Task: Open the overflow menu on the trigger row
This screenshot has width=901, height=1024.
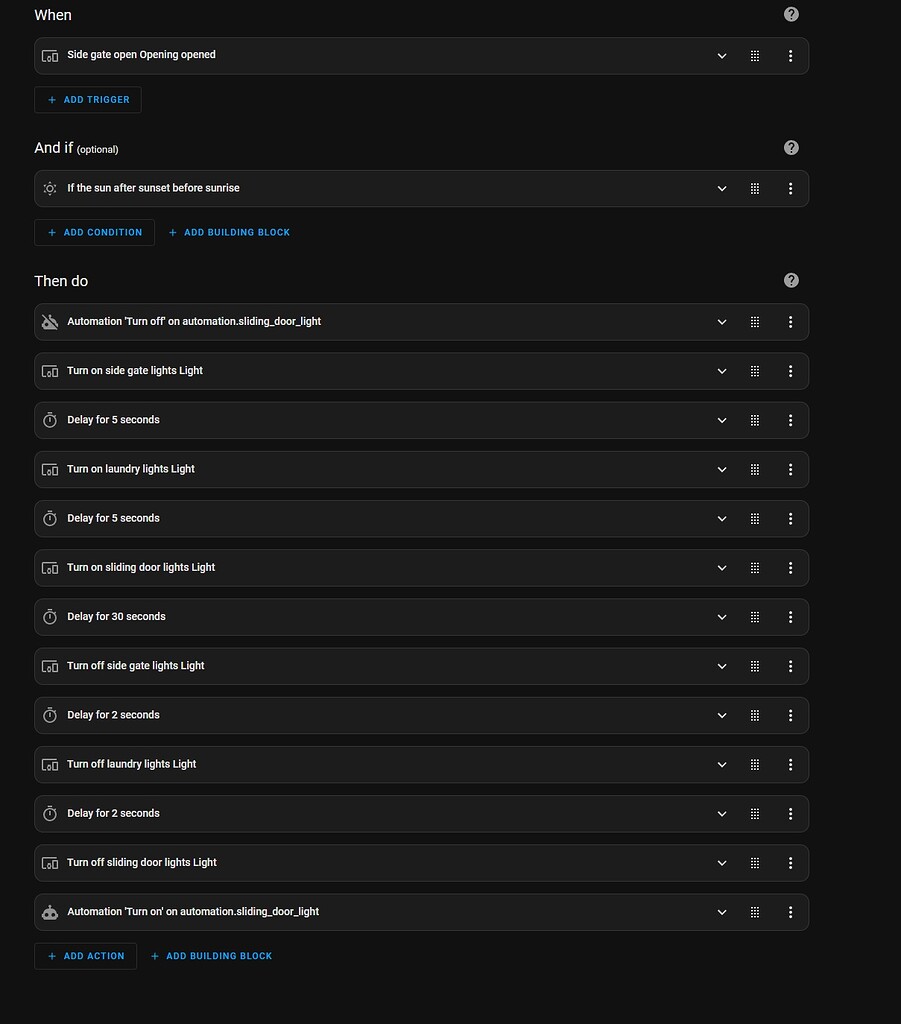Action: coord(791,56)
